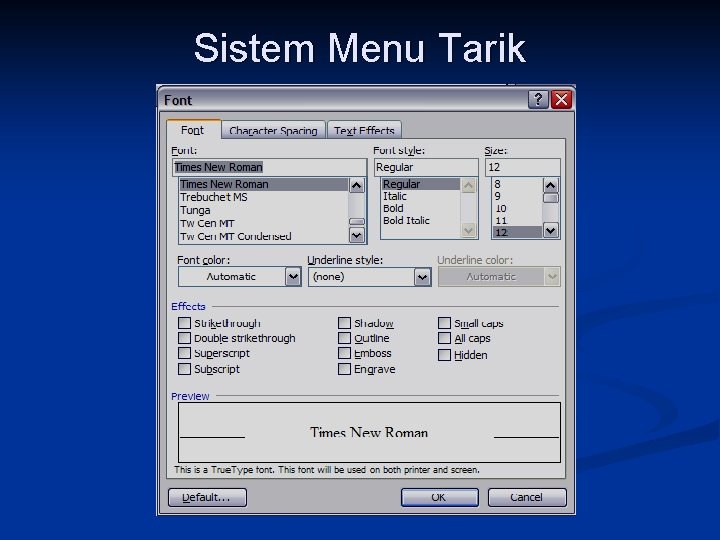Check the Subscript option
This screenshot has height=540, width=720.
(185, 369)
